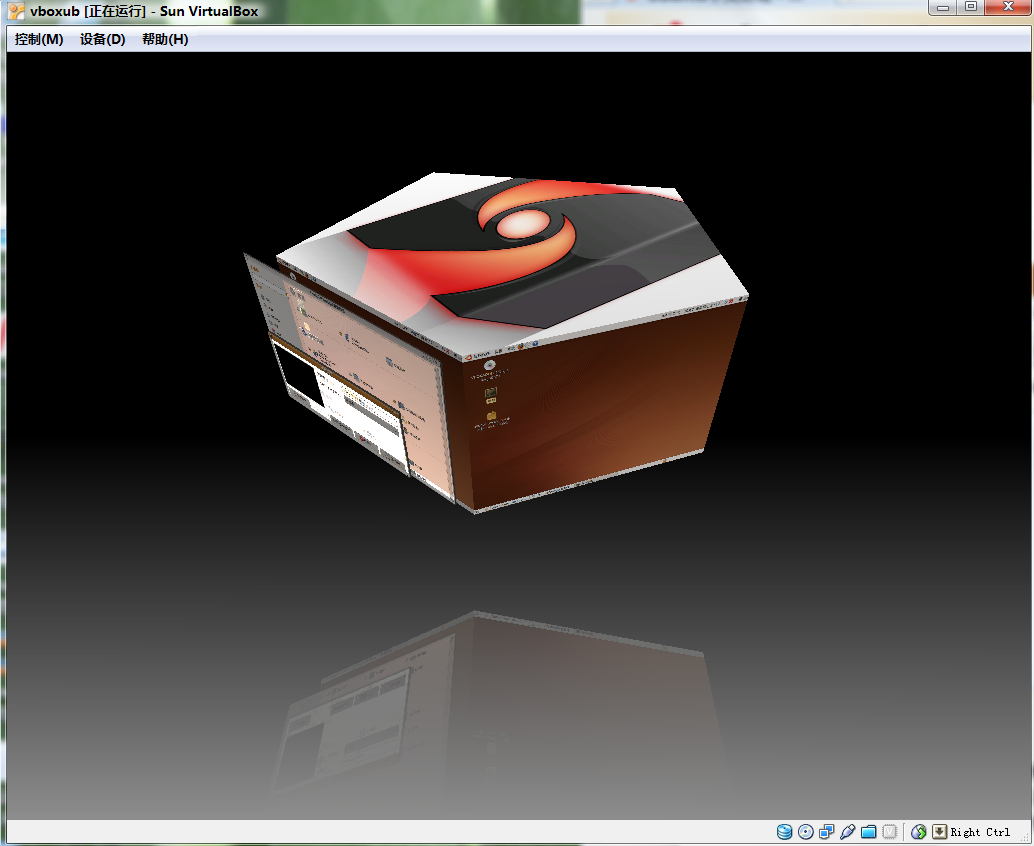The width and height of the screenshot is (1034, 846).
Task: Click the USB devices status icon
Action: tap(847, 832)
